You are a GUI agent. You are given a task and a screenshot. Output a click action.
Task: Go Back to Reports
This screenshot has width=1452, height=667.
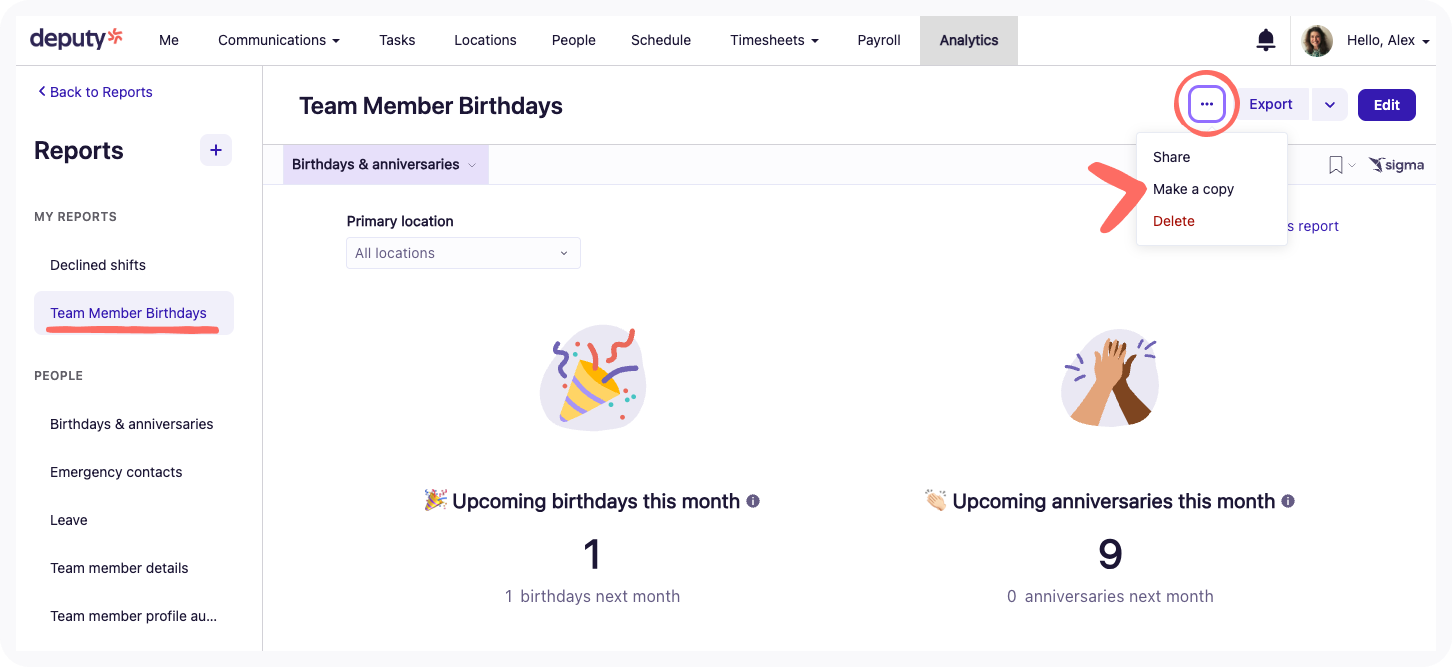pyautogui.click(x=95, y=92)
